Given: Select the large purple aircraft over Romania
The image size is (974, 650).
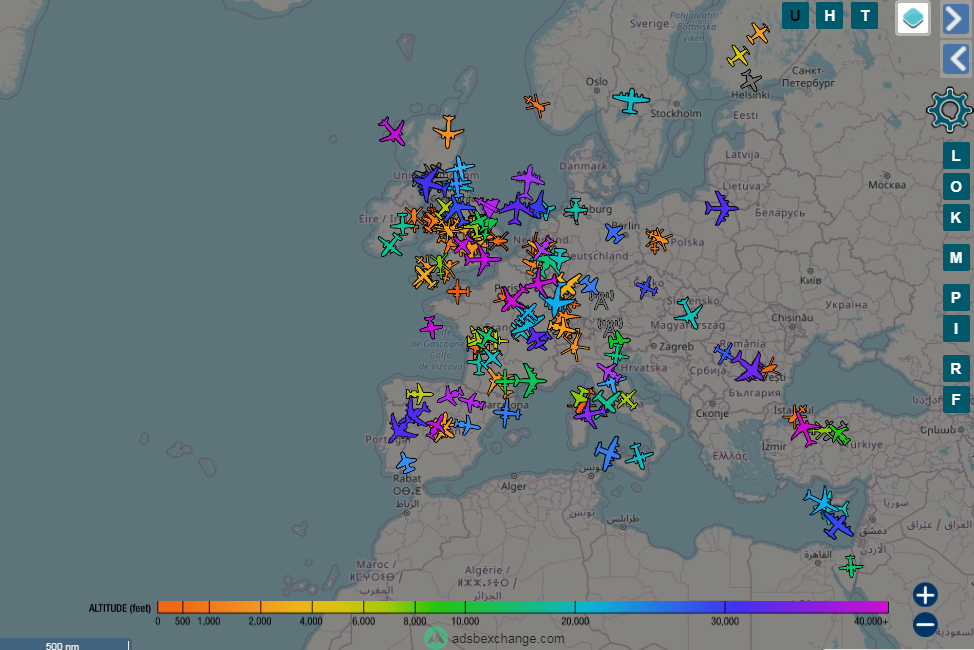Looking at the screenshot, I should click(x=750, y=367).
